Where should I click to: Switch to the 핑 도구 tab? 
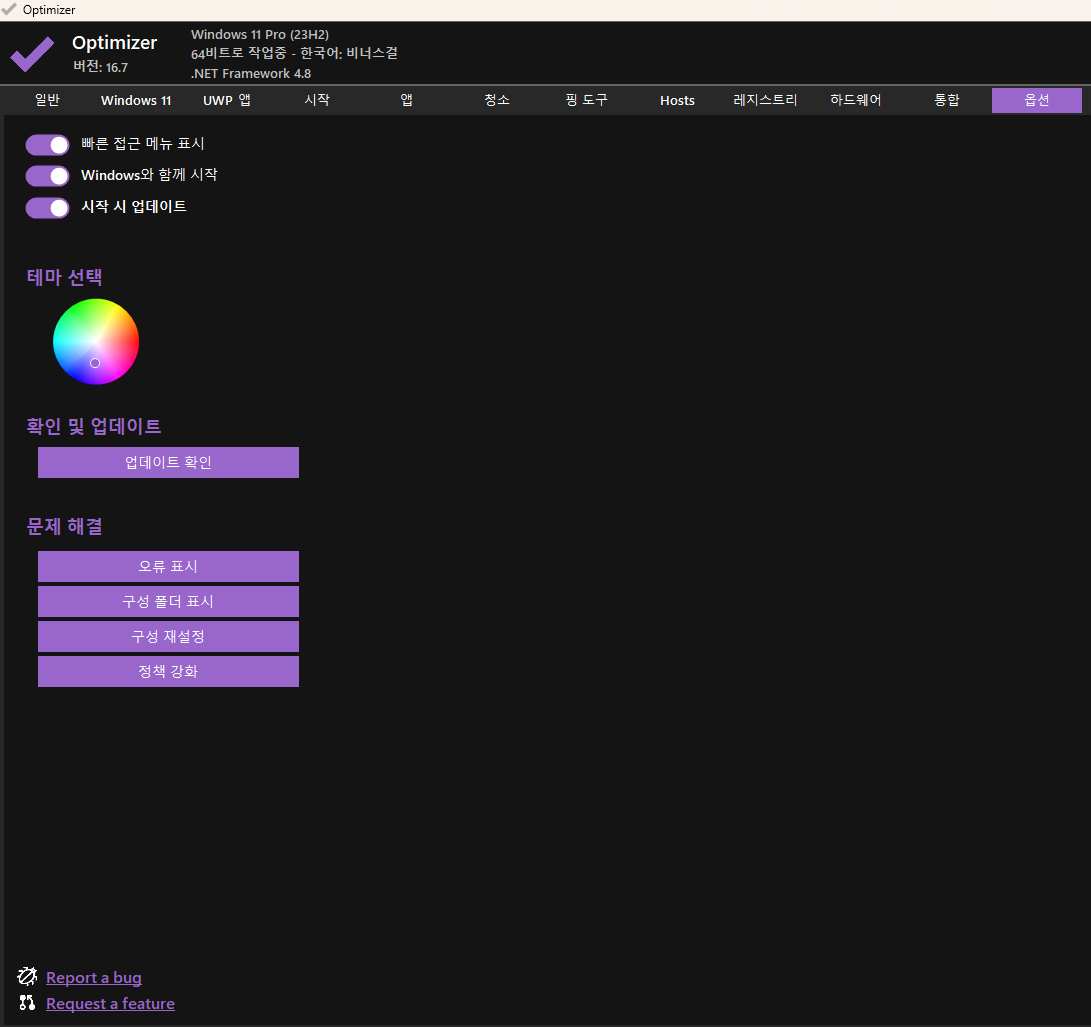pos(587,100)
